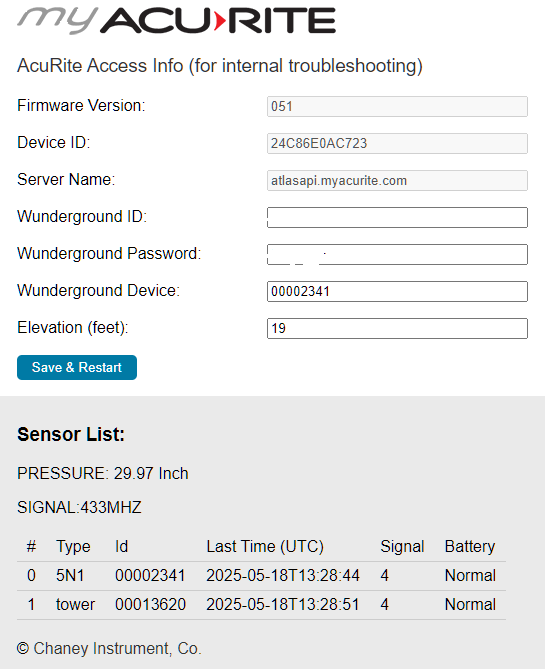Click the Chaney Instrument copyright text
Screen dimensions: 545x669
tap(109, 649)
